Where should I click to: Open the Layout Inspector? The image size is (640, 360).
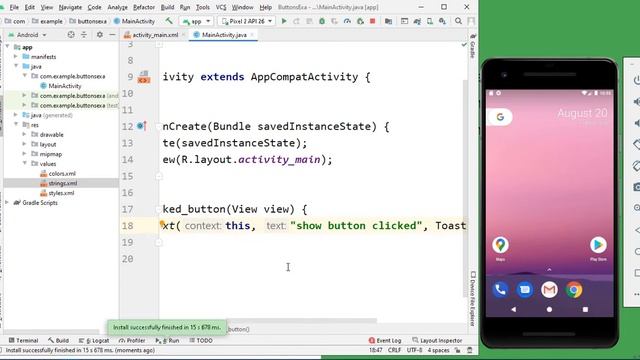(437, 340)
